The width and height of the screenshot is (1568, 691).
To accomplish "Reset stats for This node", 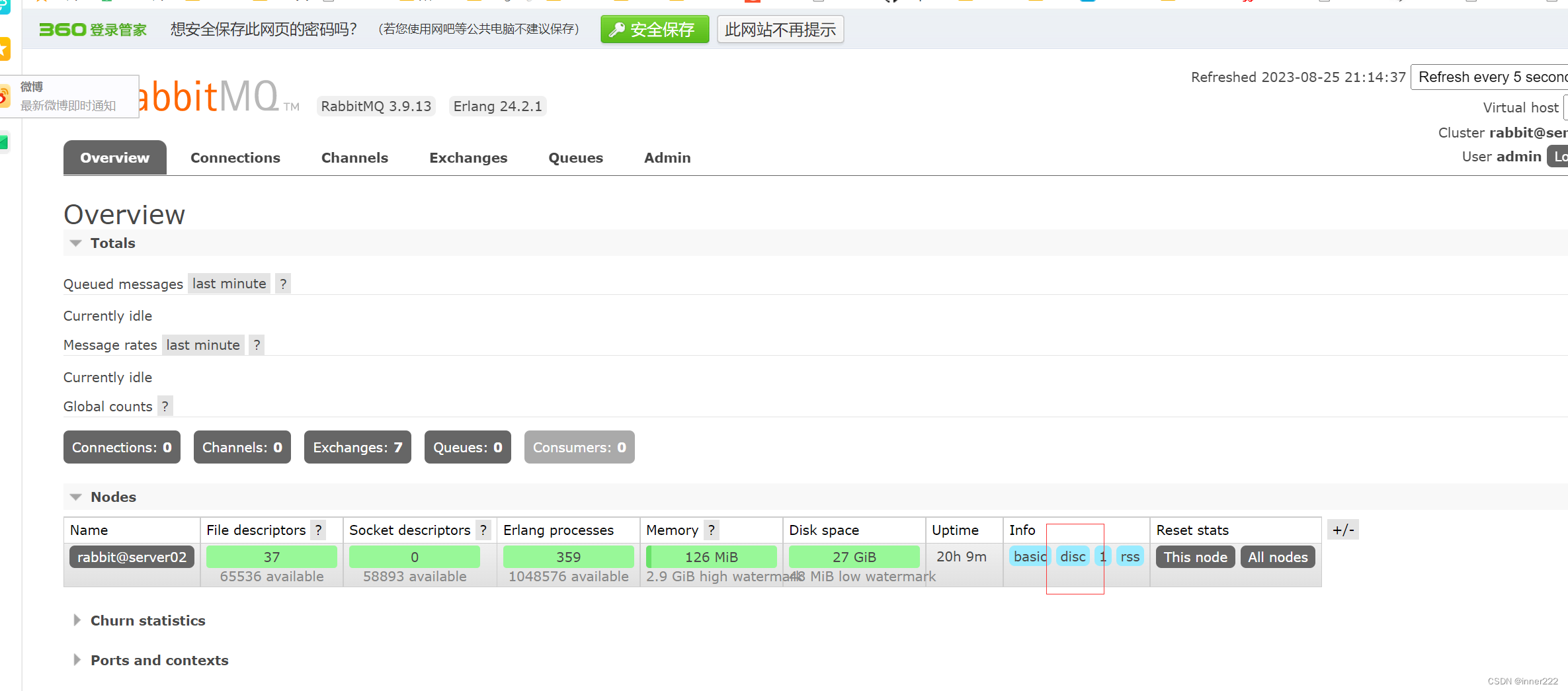I will point(1195,557).
